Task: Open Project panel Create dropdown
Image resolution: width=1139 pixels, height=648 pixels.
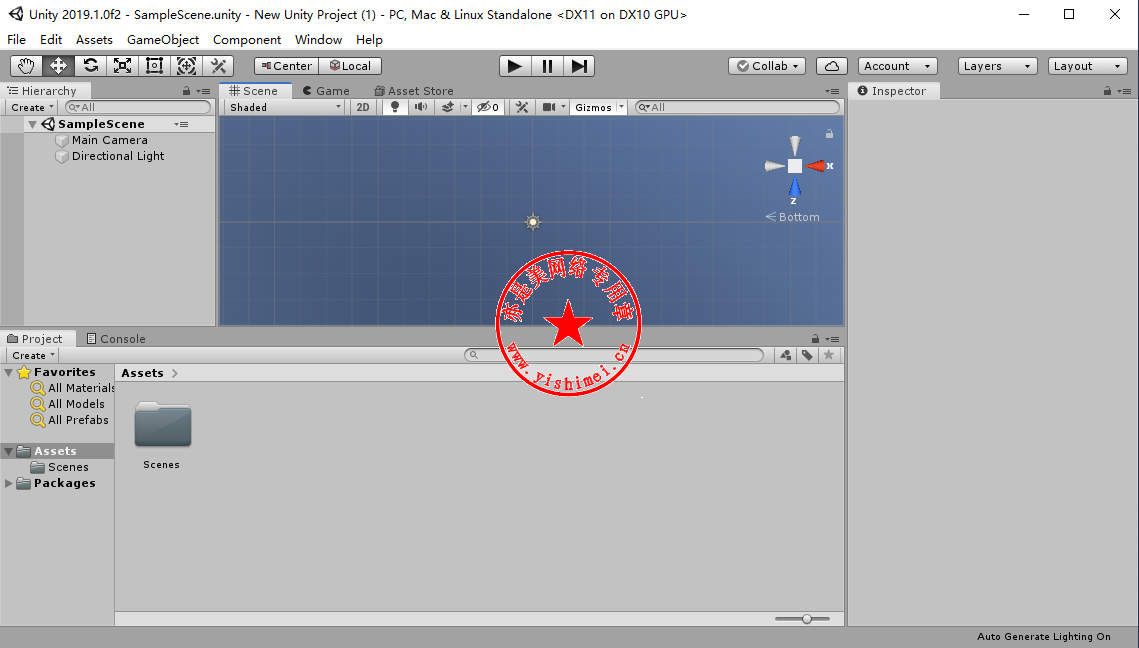Action: (x=33, y=355)
